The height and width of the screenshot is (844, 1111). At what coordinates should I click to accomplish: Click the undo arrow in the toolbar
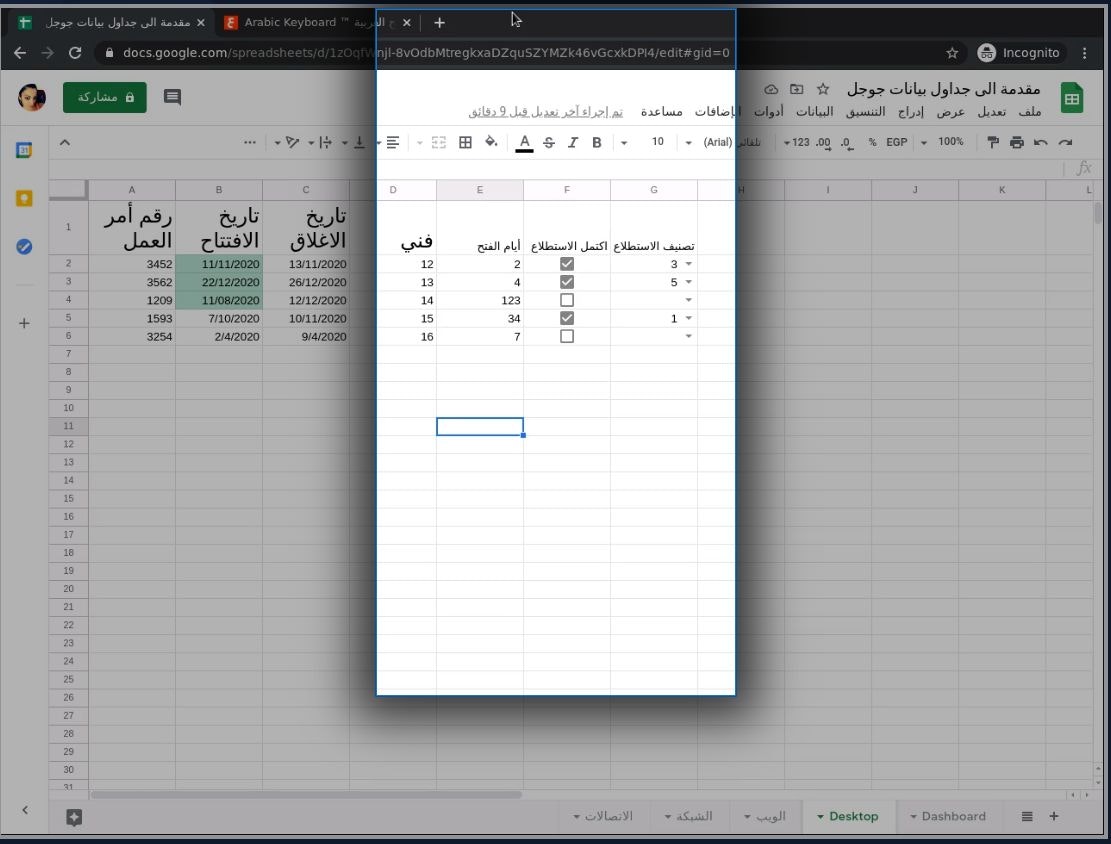coord(1040,142)
